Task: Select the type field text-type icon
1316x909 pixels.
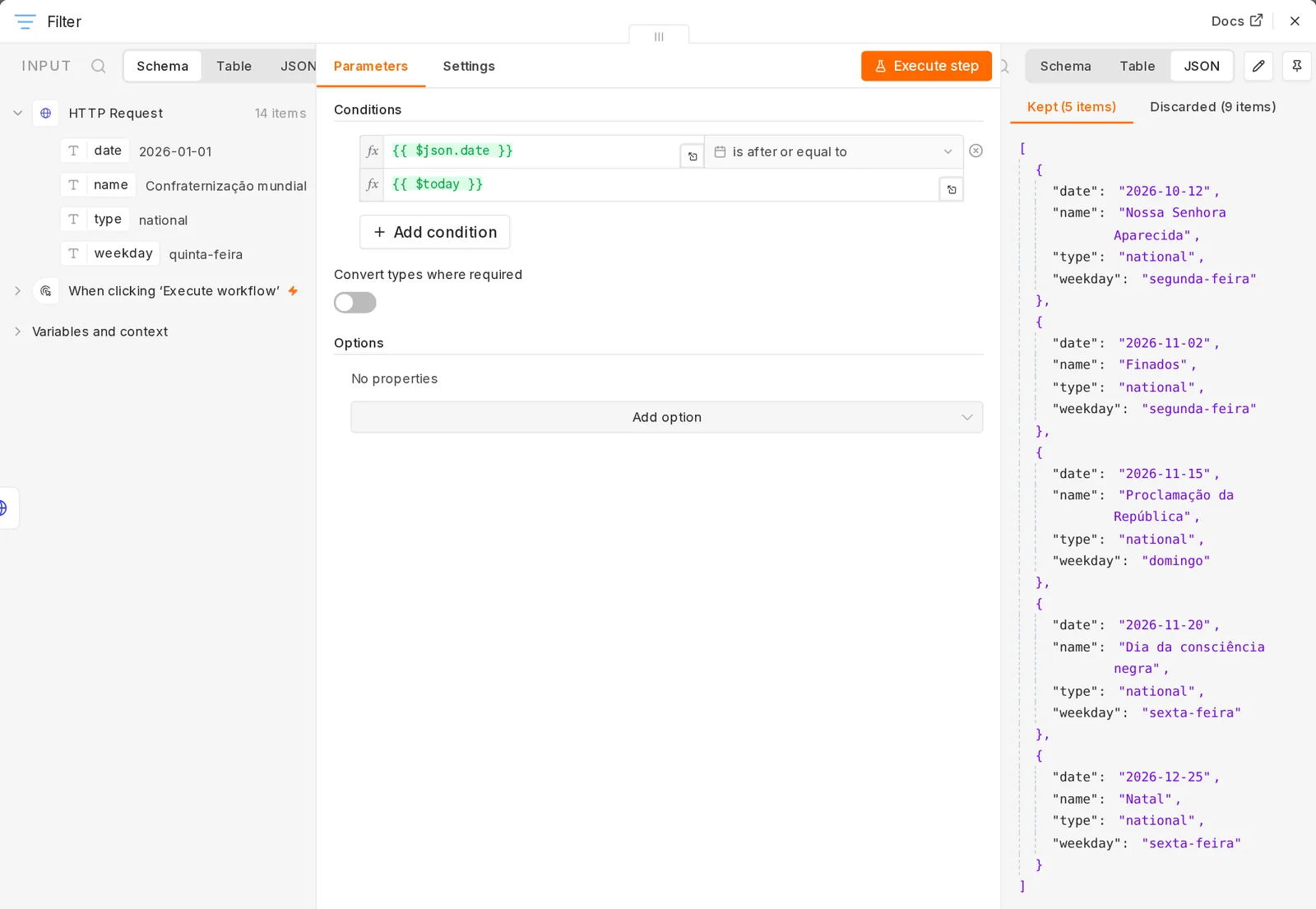Action: point(73,220)
